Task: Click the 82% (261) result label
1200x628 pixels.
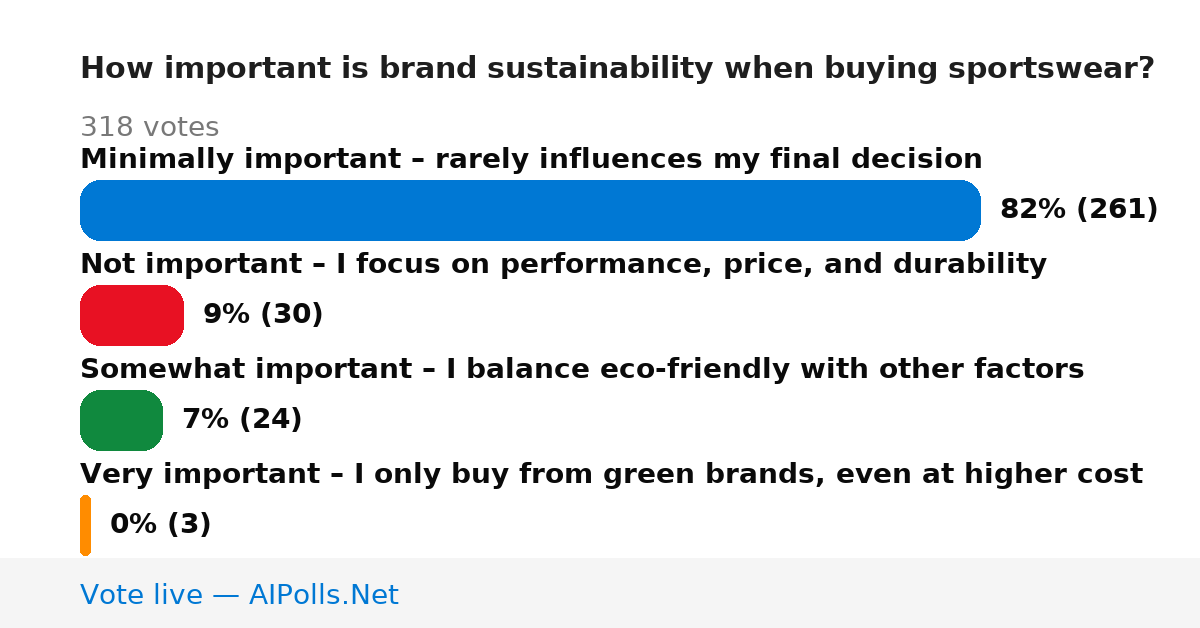Action: 1079,210
